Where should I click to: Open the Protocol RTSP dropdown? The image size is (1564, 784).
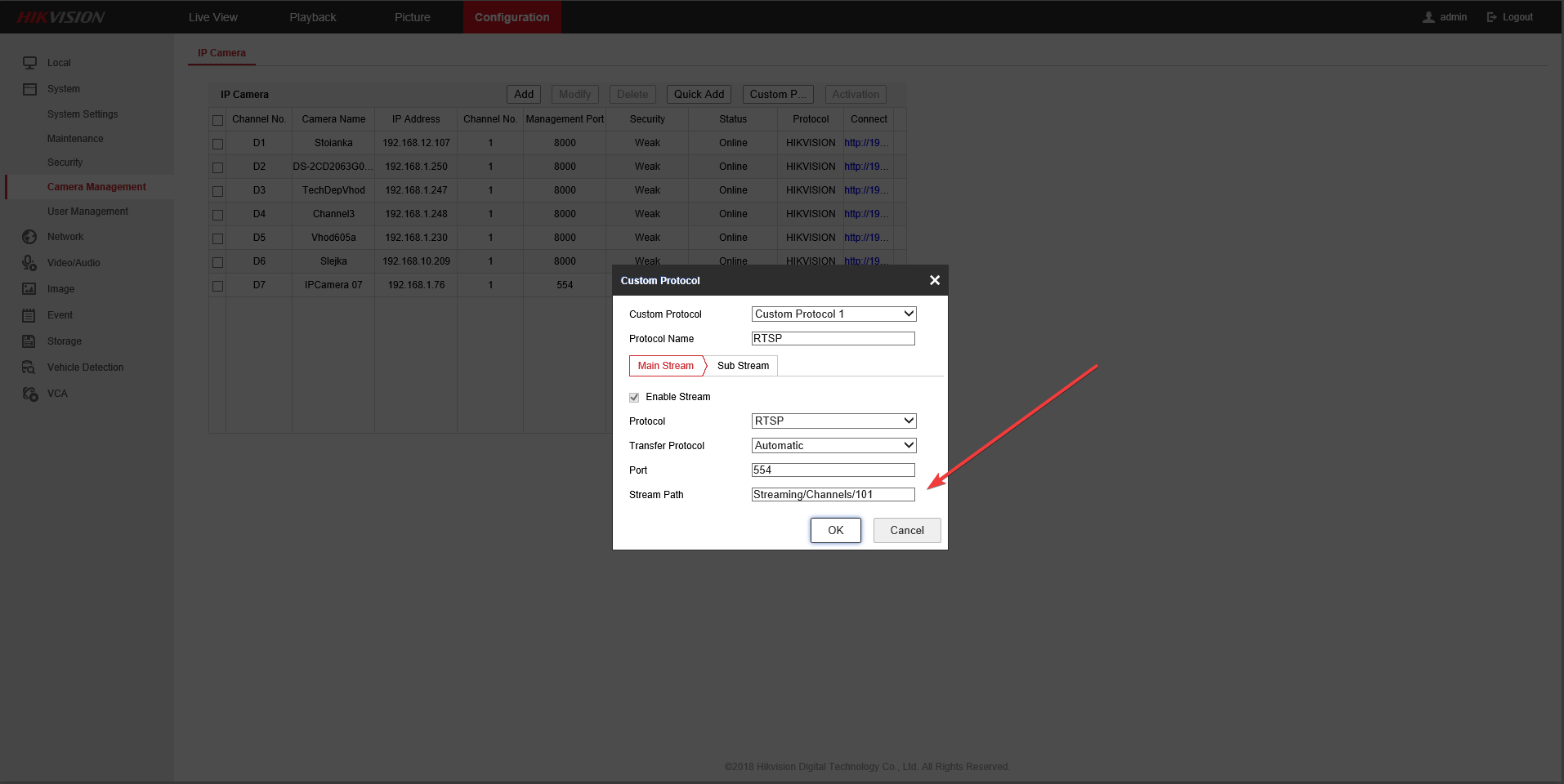[833, 421]
